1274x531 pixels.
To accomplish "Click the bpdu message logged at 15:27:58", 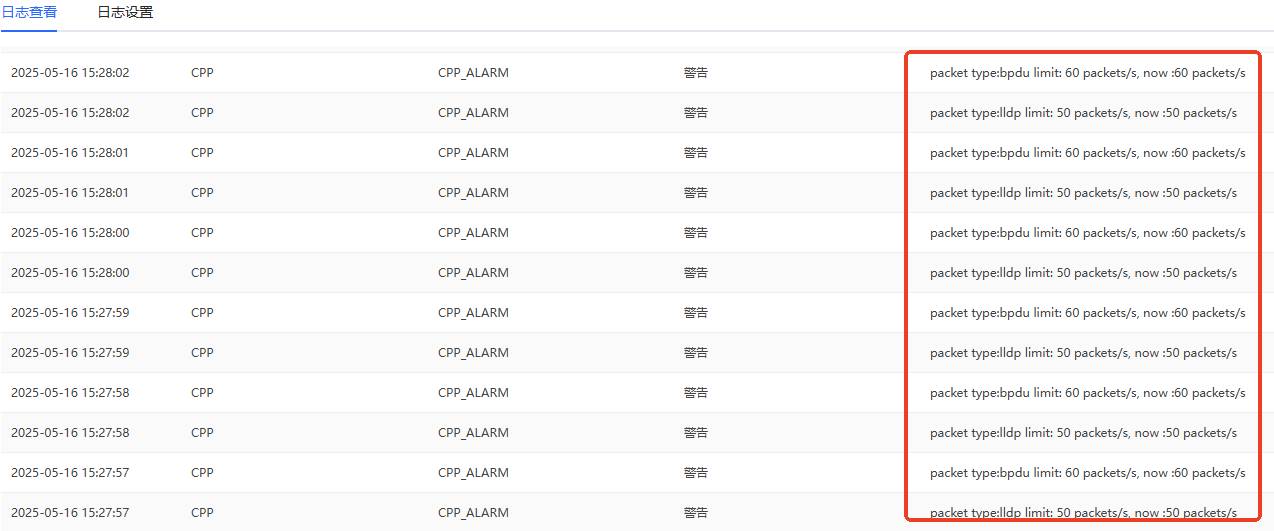I will (1087, 393).
